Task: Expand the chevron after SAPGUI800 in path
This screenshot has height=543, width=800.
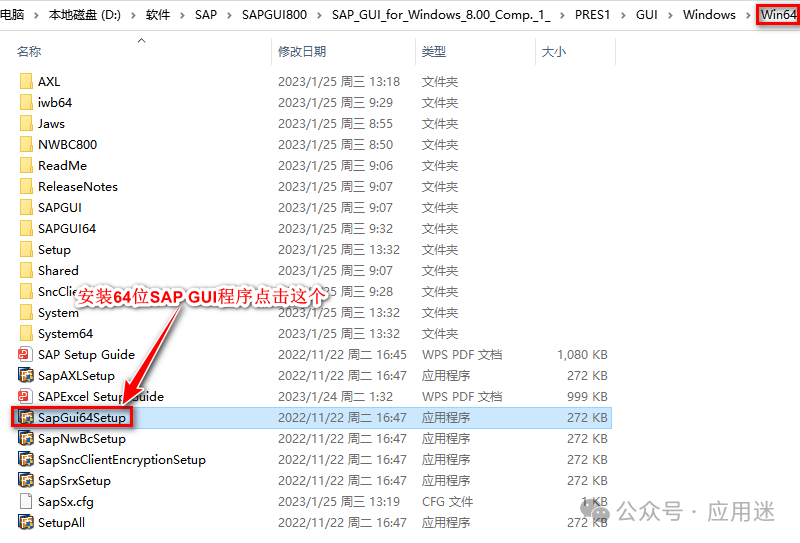Action: click(x=319, y=15)
